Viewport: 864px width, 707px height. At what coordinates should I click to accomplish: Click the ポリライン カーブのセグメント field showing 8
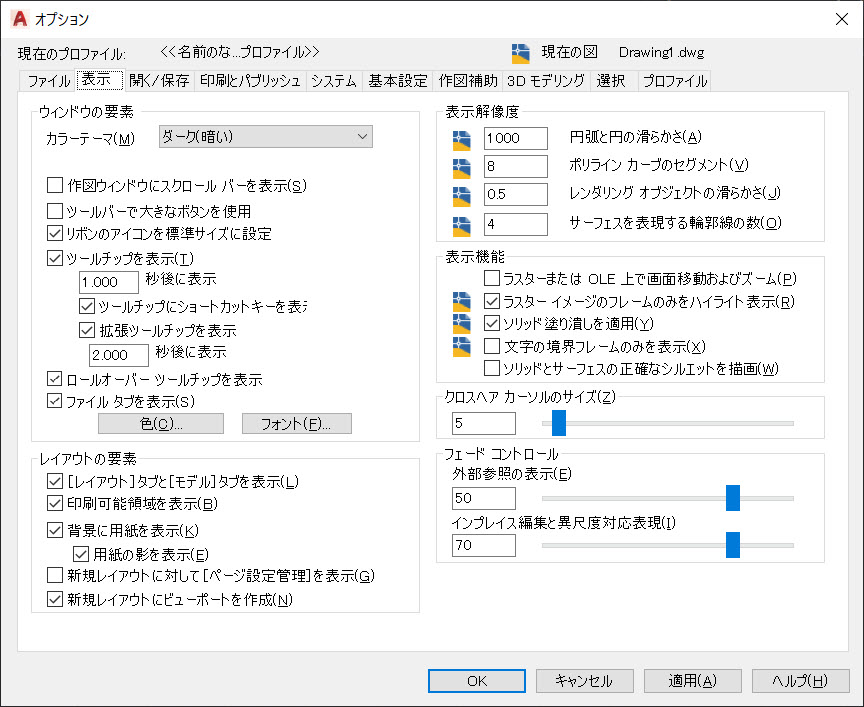[516, 166]
